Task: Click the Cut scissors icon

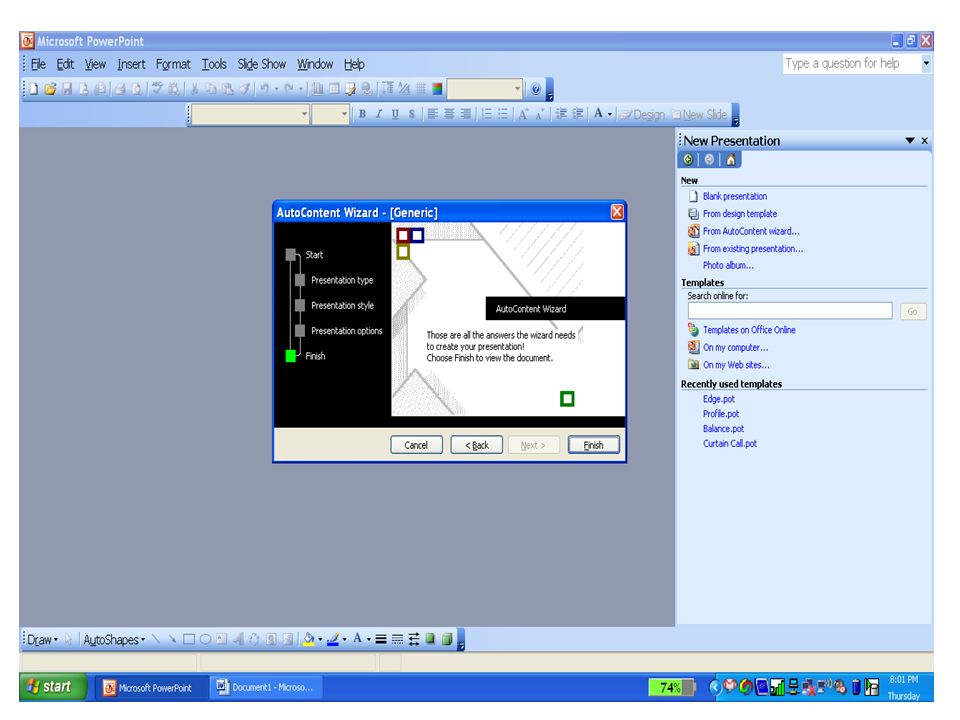Action: coord(194,89)
